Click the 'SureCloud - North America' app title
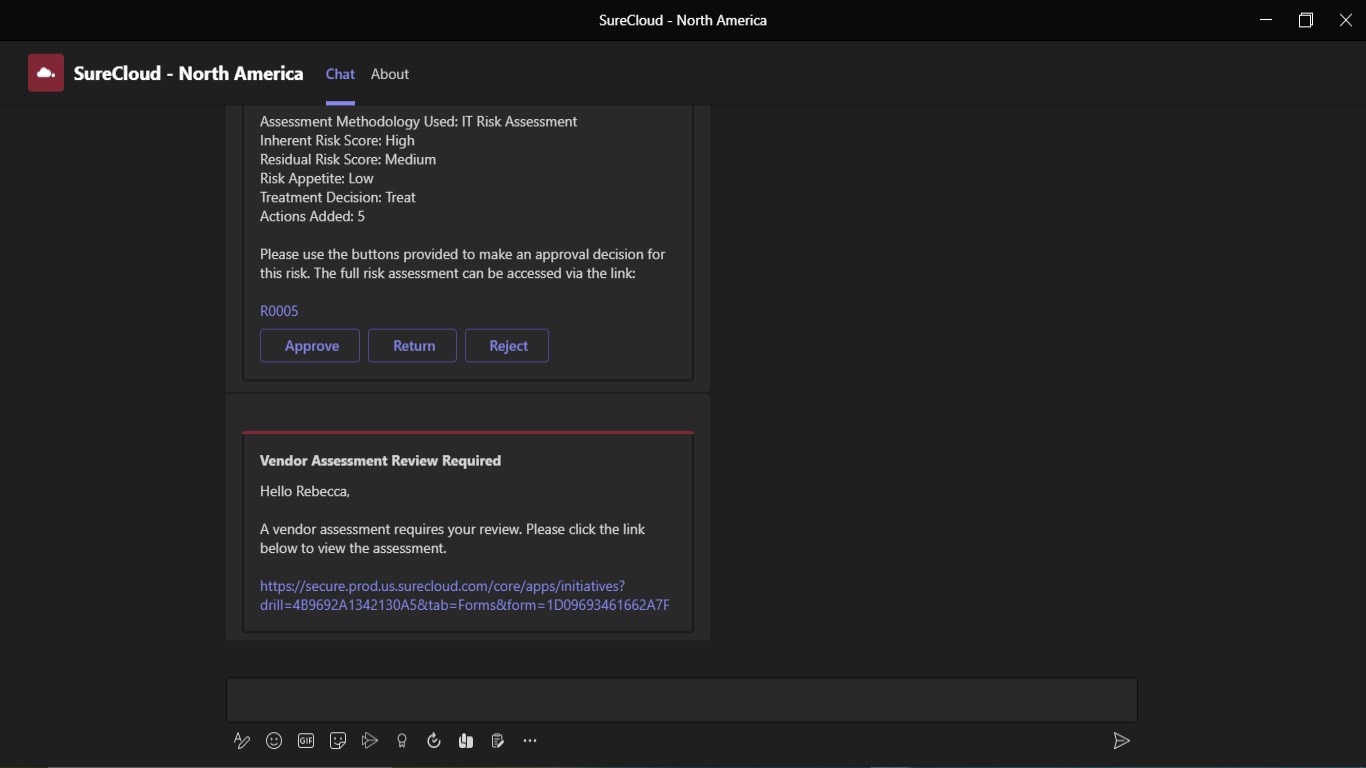 pyautogui.click(x=188, y=73)
